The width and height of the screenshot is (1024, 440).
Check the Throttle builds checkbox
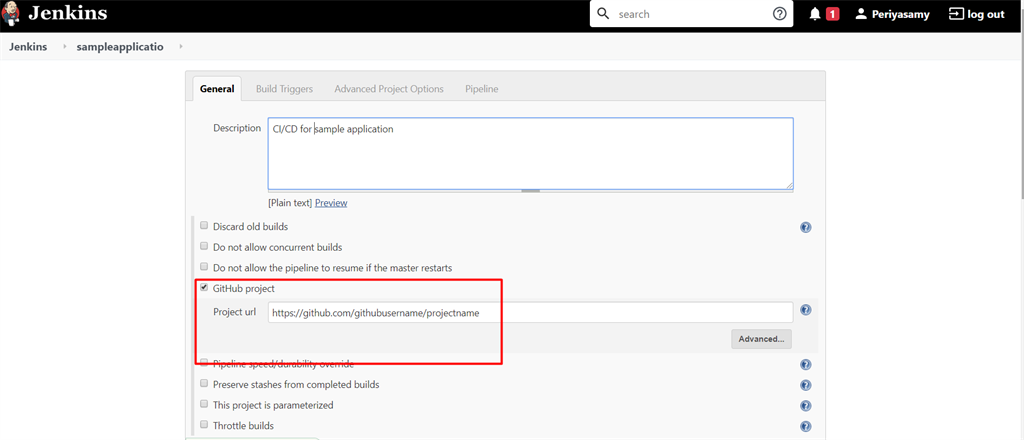[204, 424]
